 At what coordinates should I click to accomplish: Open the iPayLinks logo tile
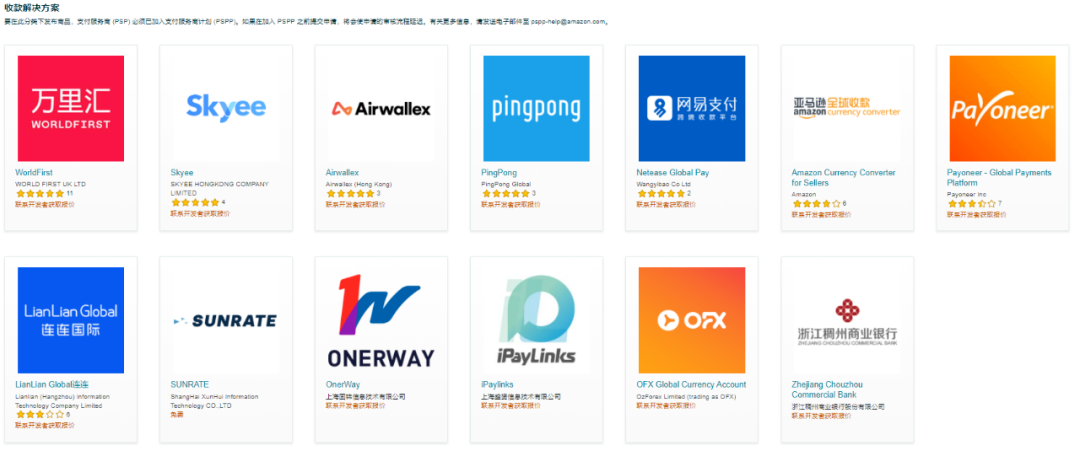[537, 320]
